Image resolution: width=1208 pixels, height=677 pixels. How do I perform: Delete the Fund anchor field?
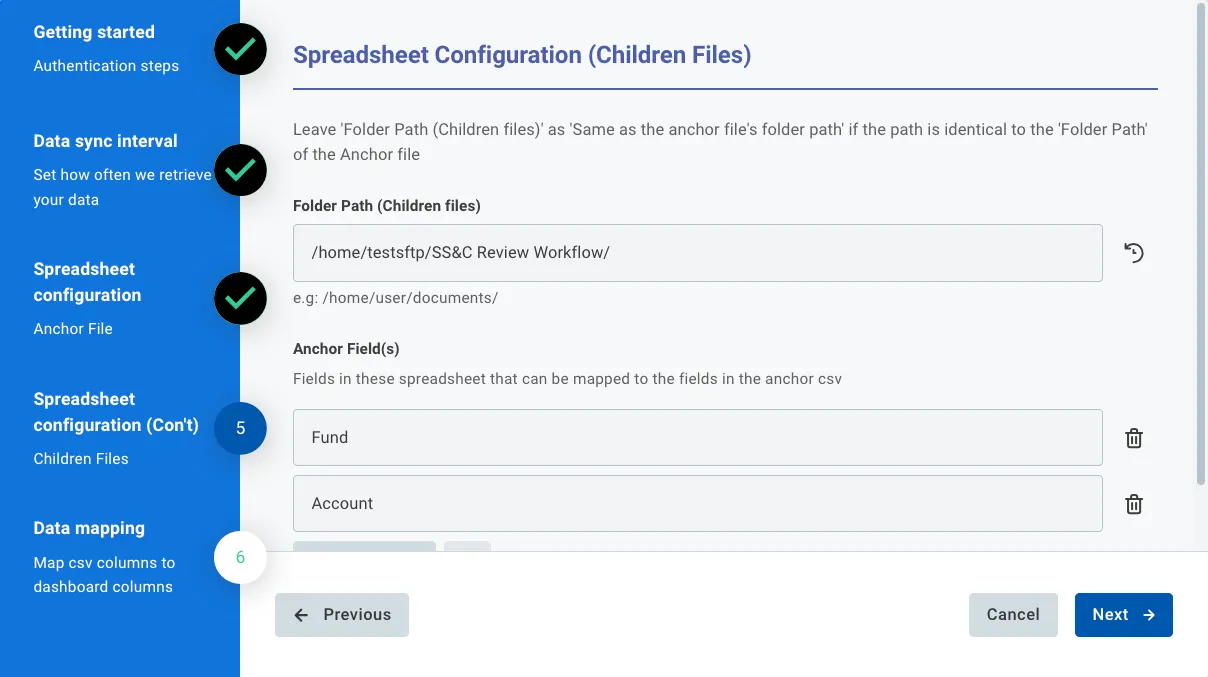1134,438
